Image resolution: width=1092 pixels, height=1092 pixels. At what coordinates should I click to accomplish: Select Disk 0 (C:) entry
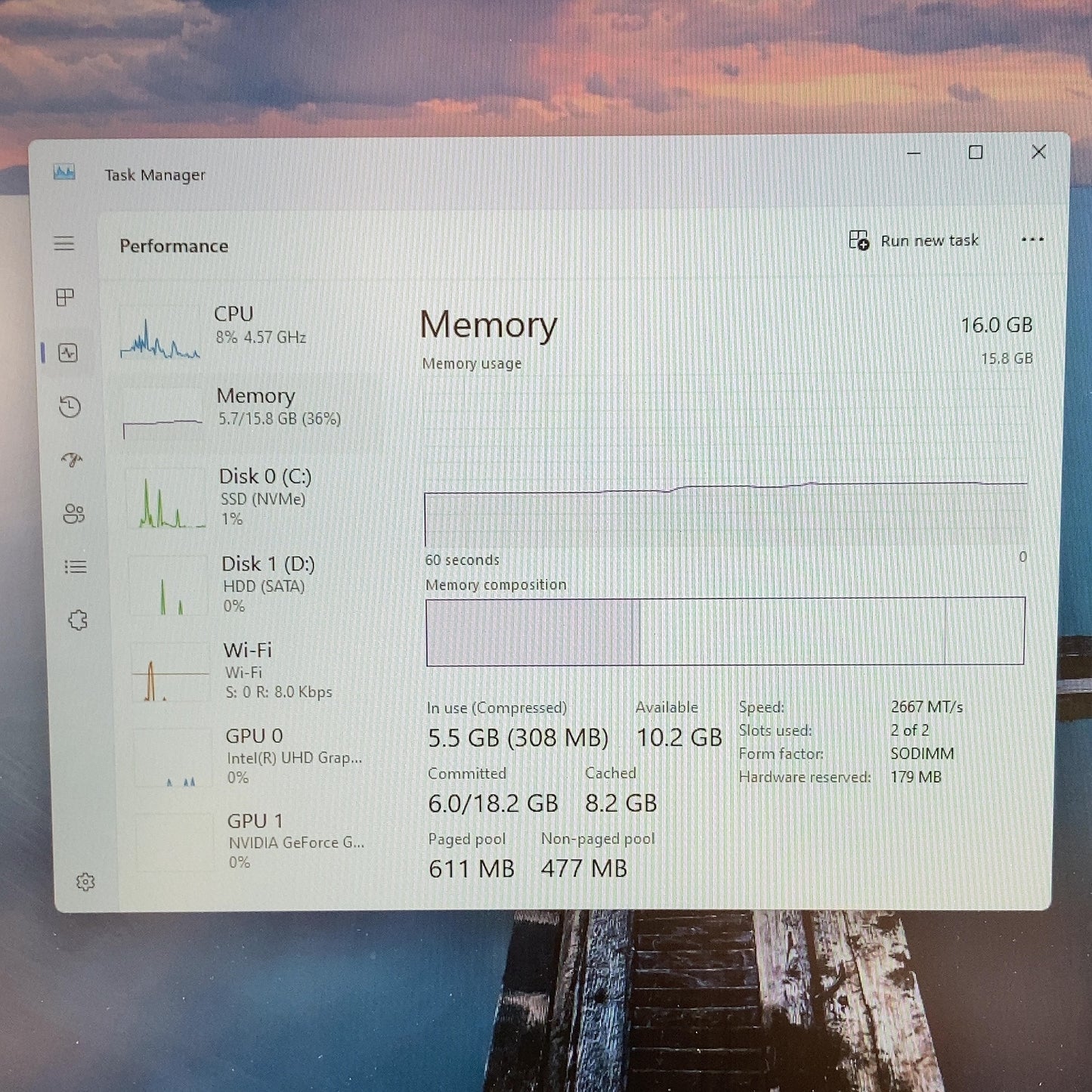pos(249,497)
